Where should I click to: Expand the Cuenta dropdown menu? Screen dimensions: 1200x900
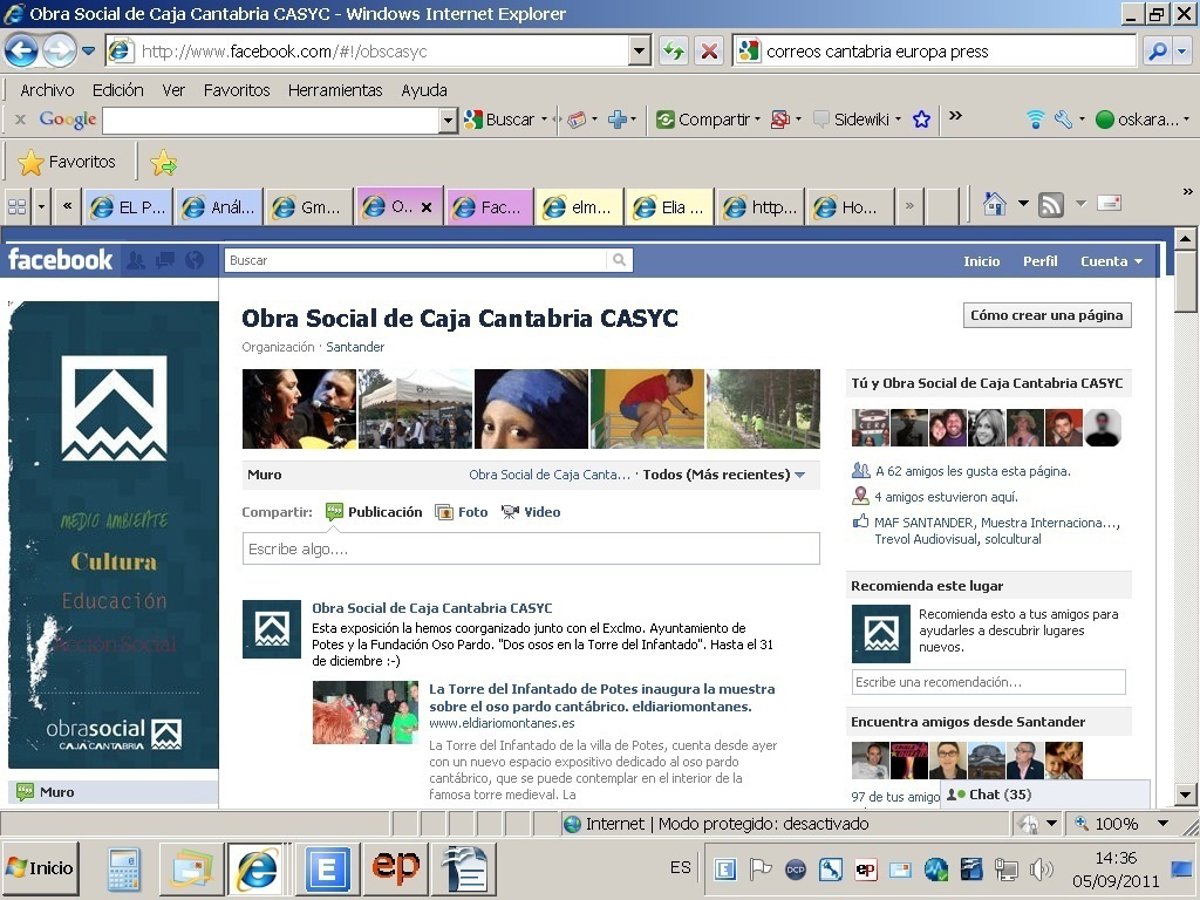1111,261
